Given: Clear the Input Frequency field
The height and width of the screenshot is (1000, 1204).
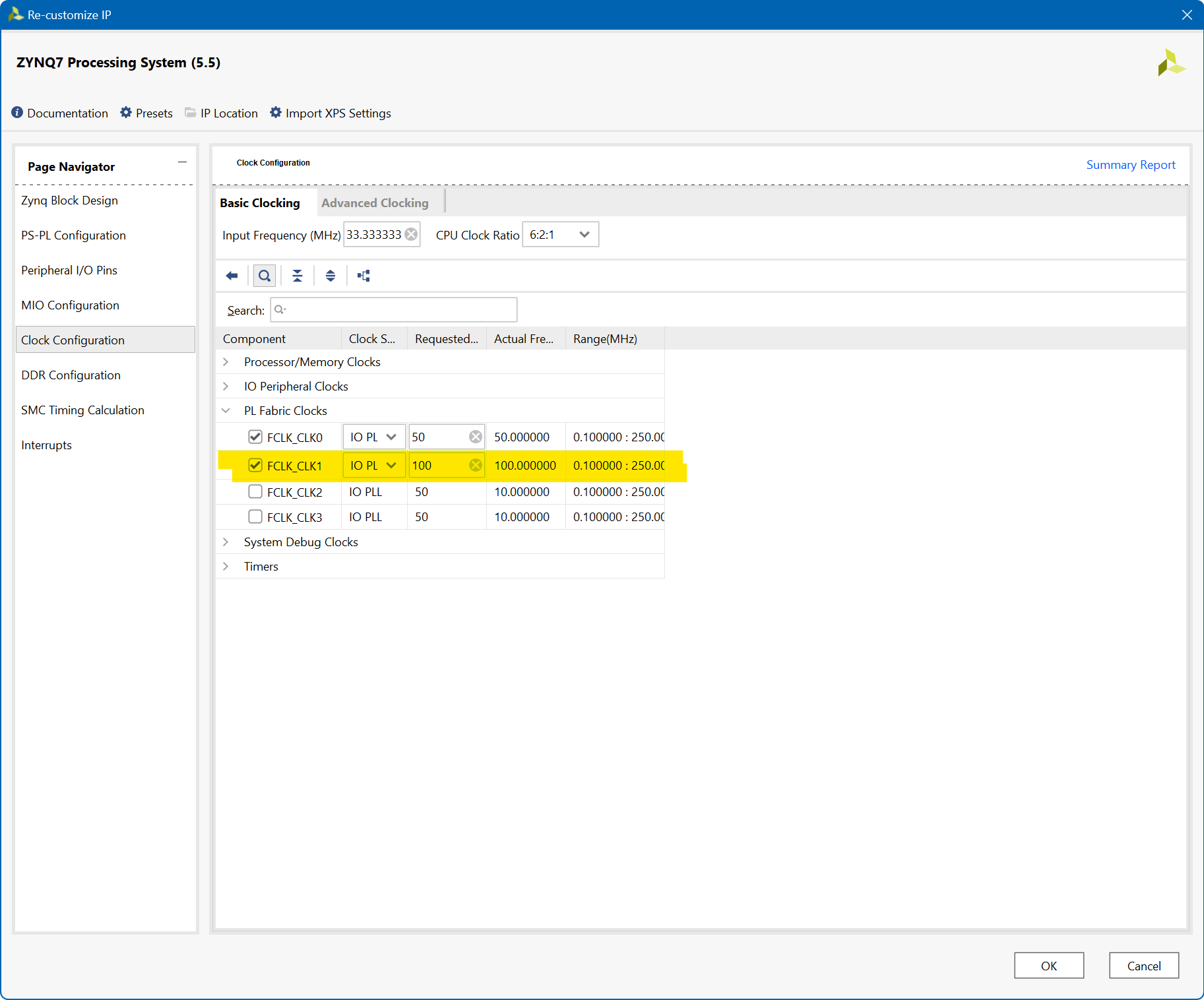Looking at the screenshot, I should pyautogui.click(x=411, y=234).
